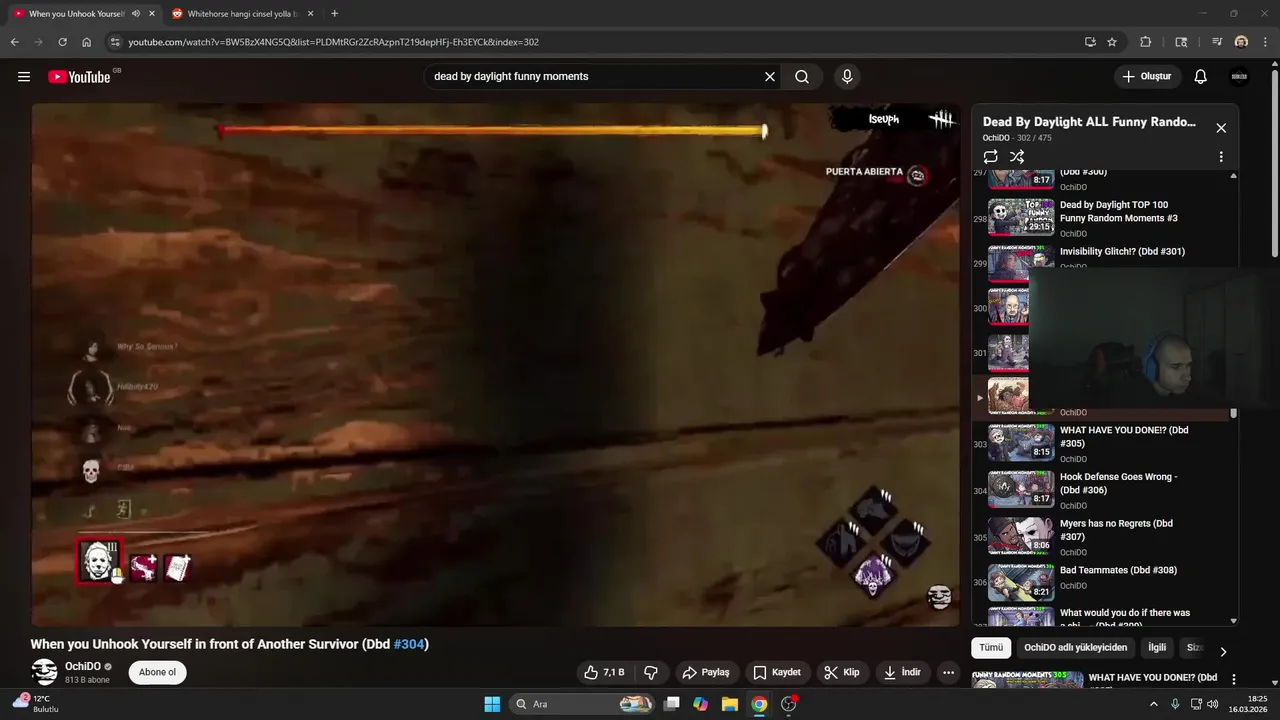Viewport: 1280px width, 720px height.
Task: Click the browser address bar
Action: click(600, 42)
